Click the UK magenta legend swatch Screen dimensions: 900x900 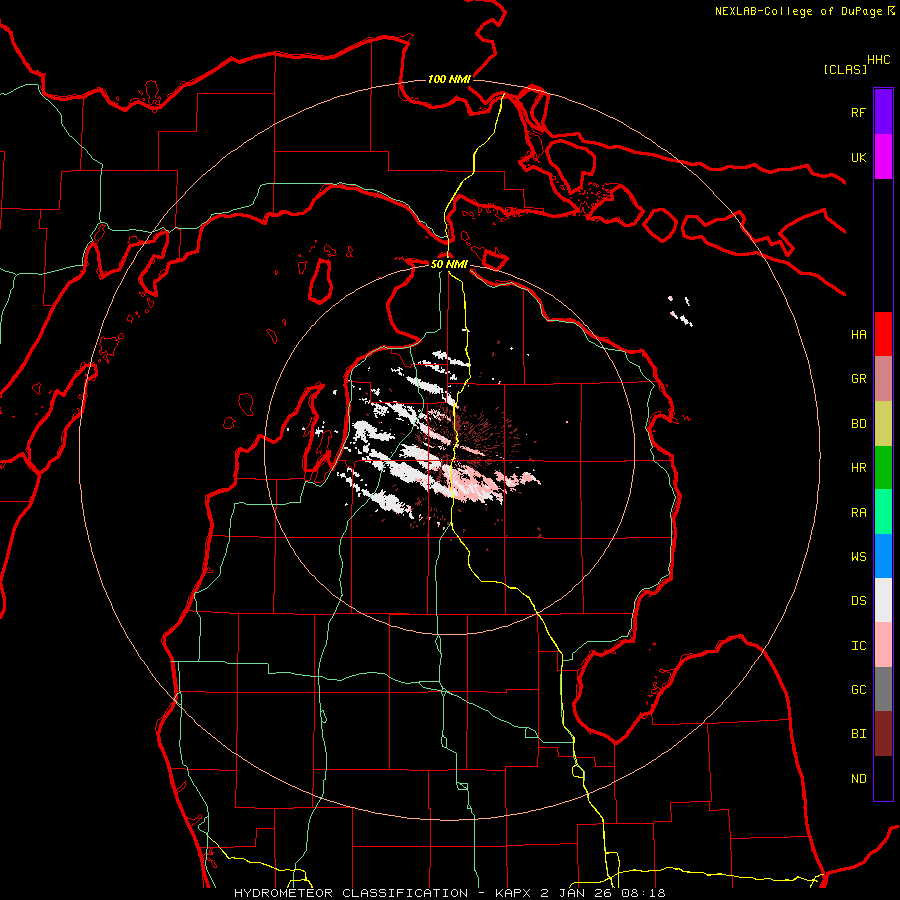(x=883, y=157)
